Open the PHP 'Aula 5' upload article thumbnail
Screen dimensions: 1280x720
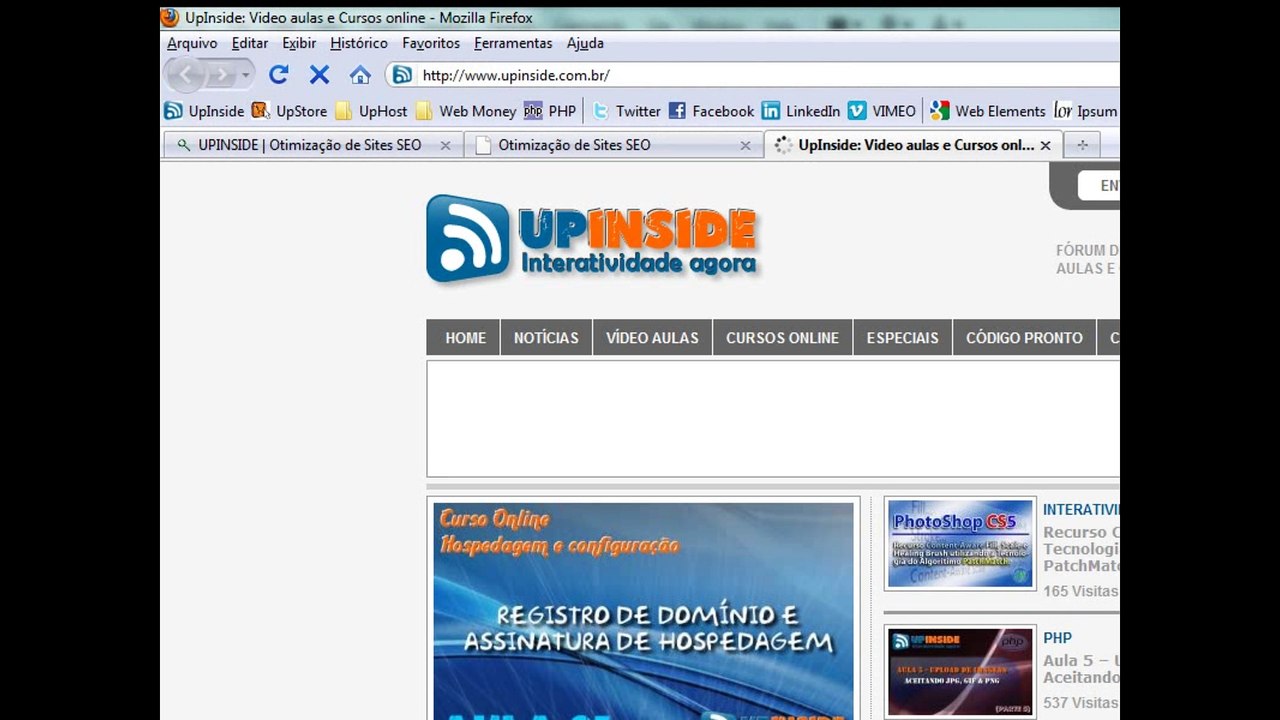click(960, 672)
